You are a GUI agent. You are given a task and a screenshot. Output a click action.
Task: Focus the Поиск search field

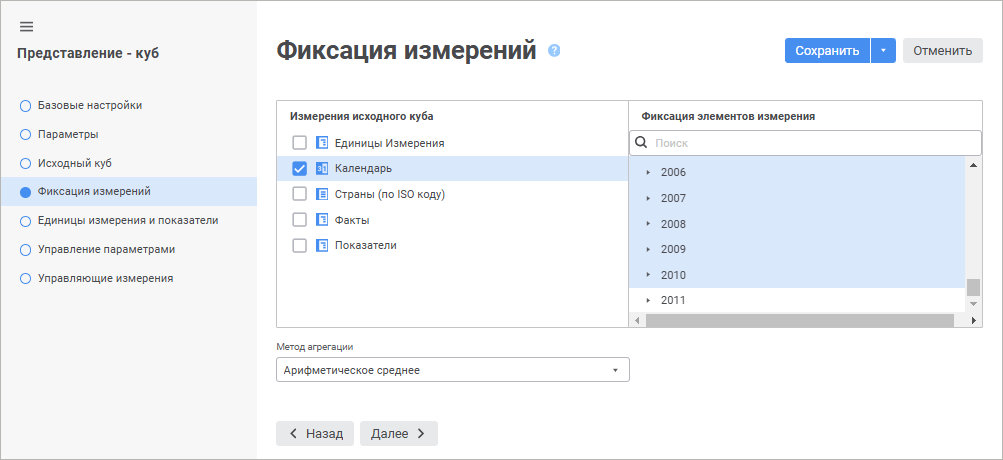(x=810, y=143)
